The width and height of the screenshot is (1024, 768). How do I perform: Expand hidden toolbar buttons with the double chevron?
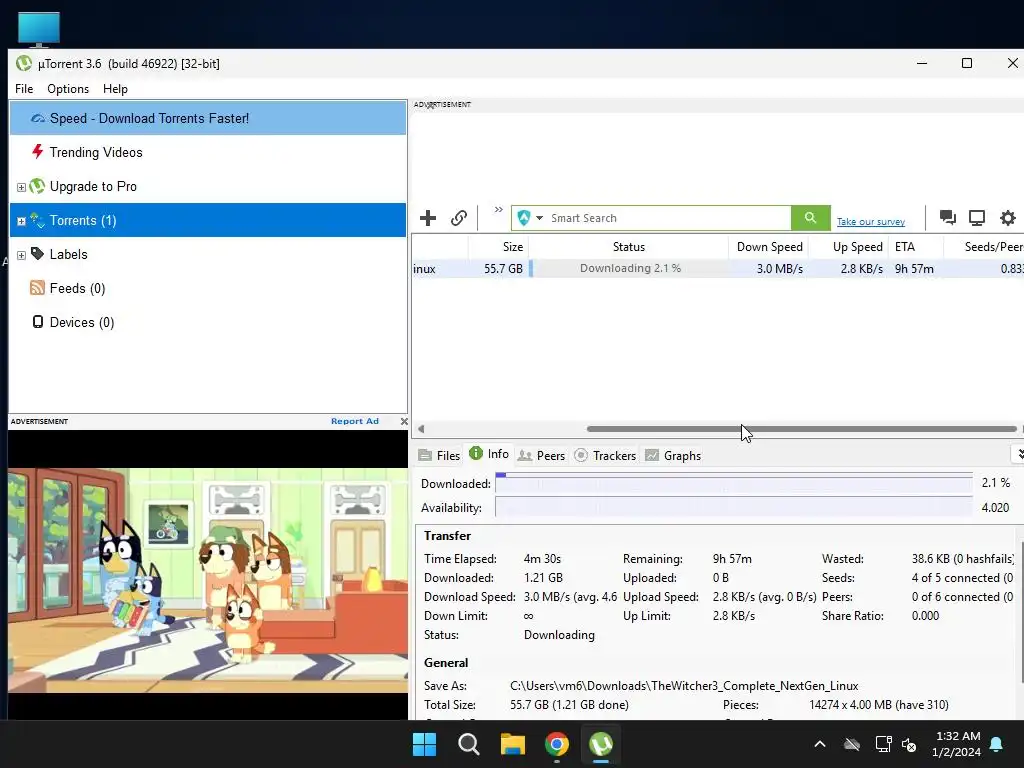tap(498, 210)
